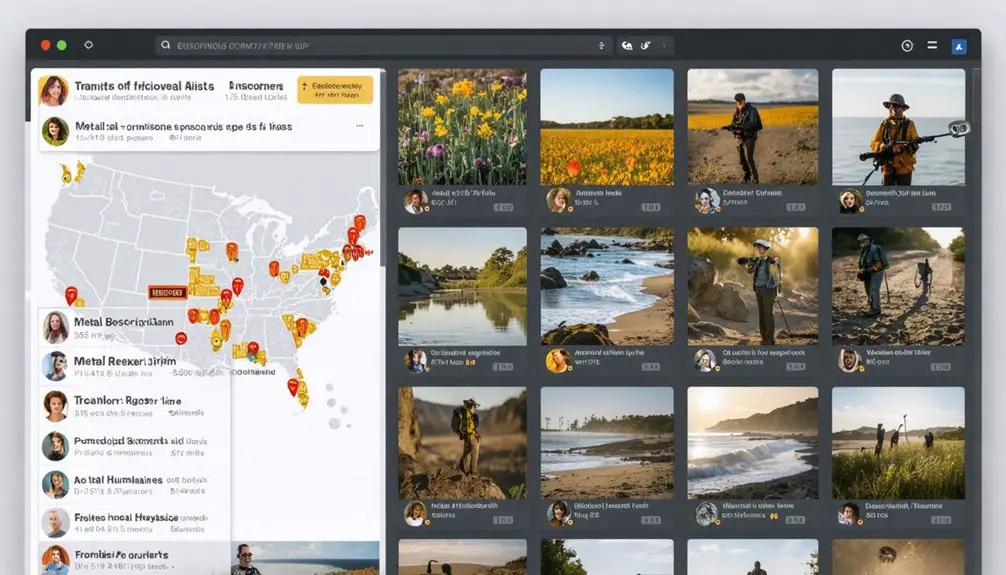Click the second icon in the toolbar group right of the search bar
1006x575 pixels.
645,46
